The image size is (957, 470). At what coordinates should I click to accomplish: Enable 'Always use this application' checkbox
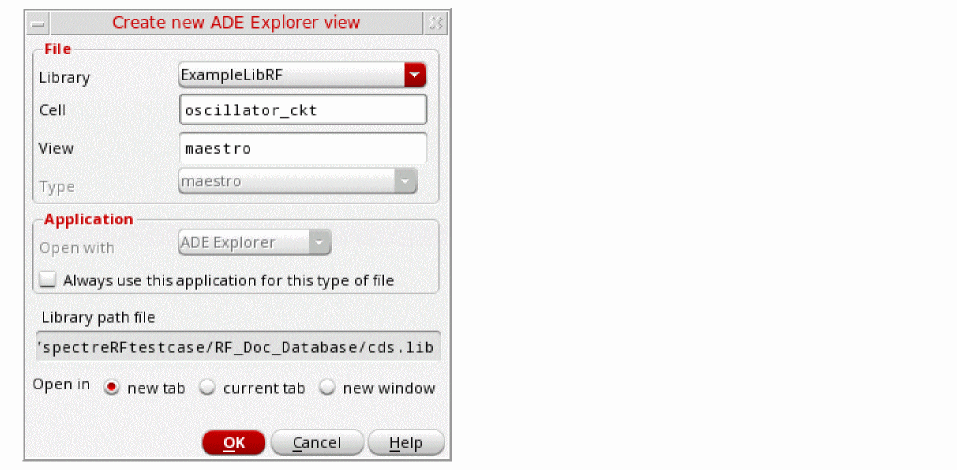pyautogui.click(x=48, y=280)
